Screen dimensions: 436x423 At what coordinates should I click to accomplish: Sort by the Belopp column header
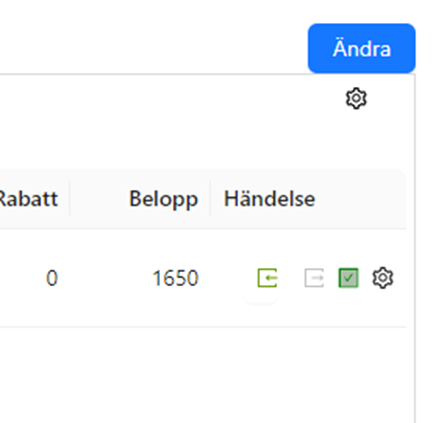(x=163, y=199)
